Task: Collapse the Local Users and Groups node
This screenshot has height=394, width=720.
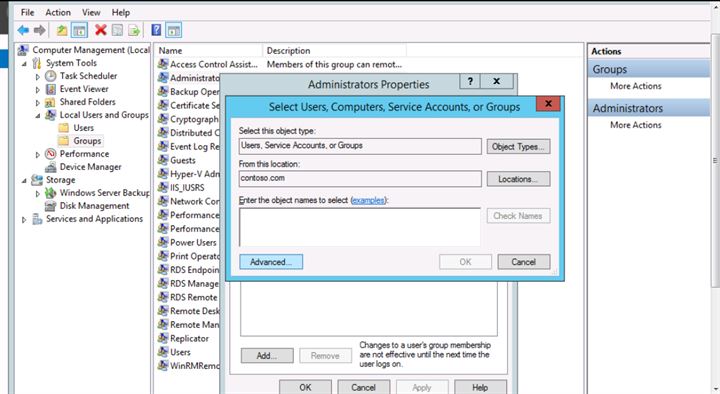Action: pyautogui.click(x=38, y=115)
